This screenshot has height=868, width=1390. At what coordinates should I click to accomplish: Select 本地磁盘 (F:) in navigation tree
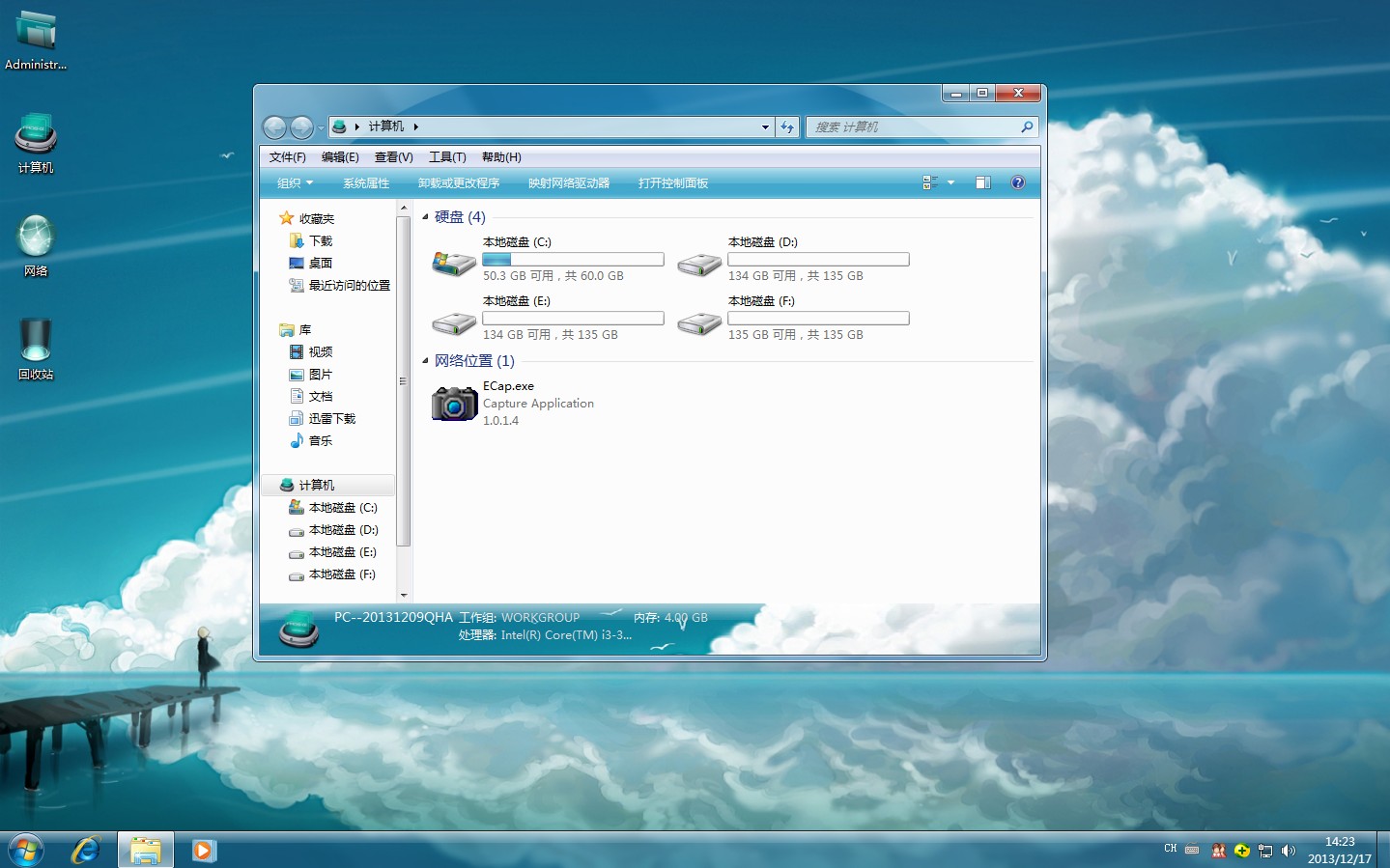point(342,574)
